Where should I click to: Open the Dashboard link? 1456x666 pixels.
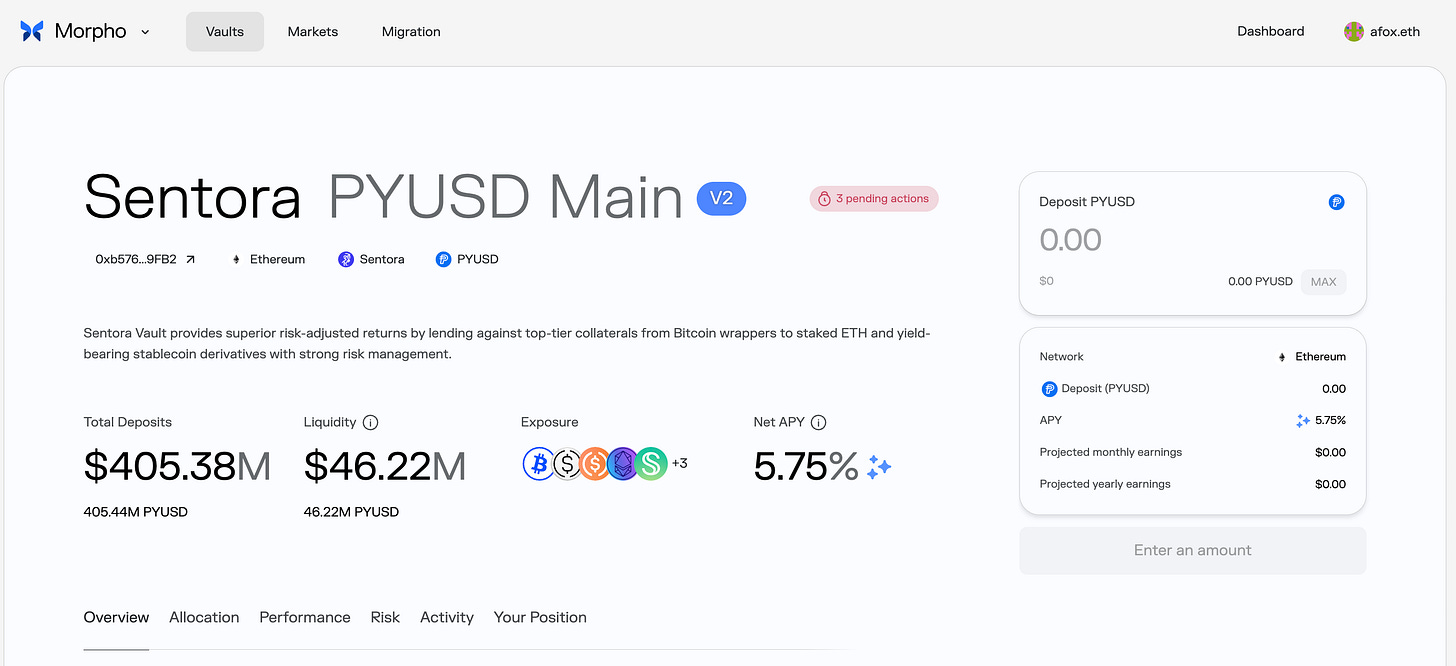click(x=1271, y=31)
